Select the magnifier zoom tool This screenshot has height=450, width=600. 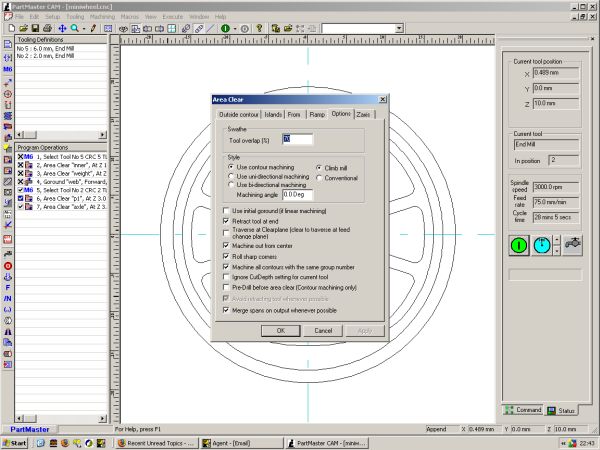[75, 28]
